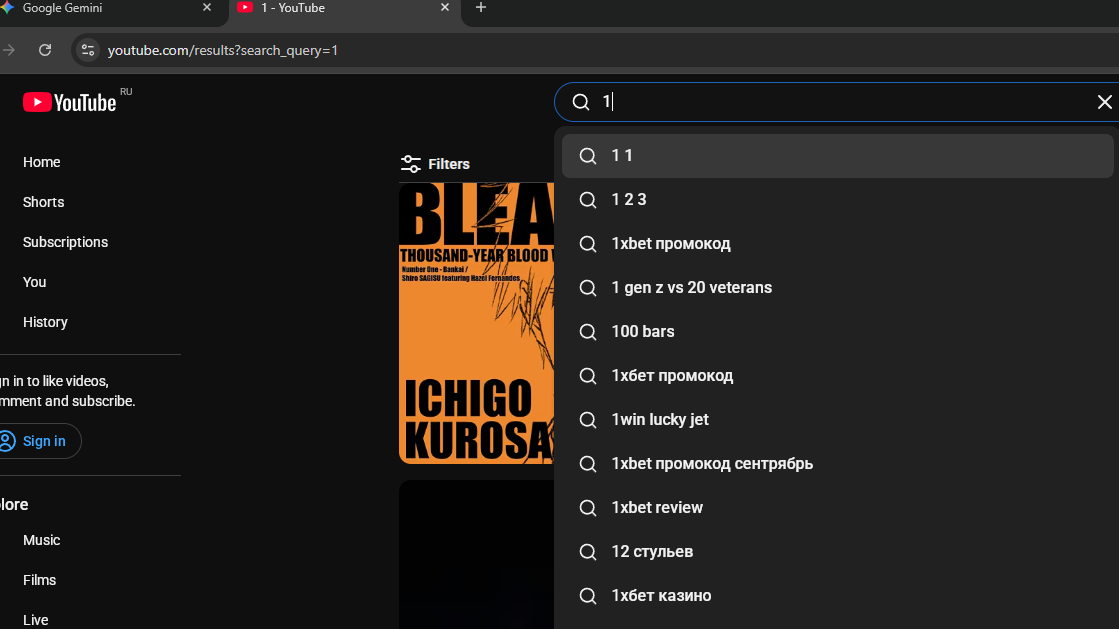
Task: Open the dark video thumbnail below Bleach
Action: (x=477, y=555)
